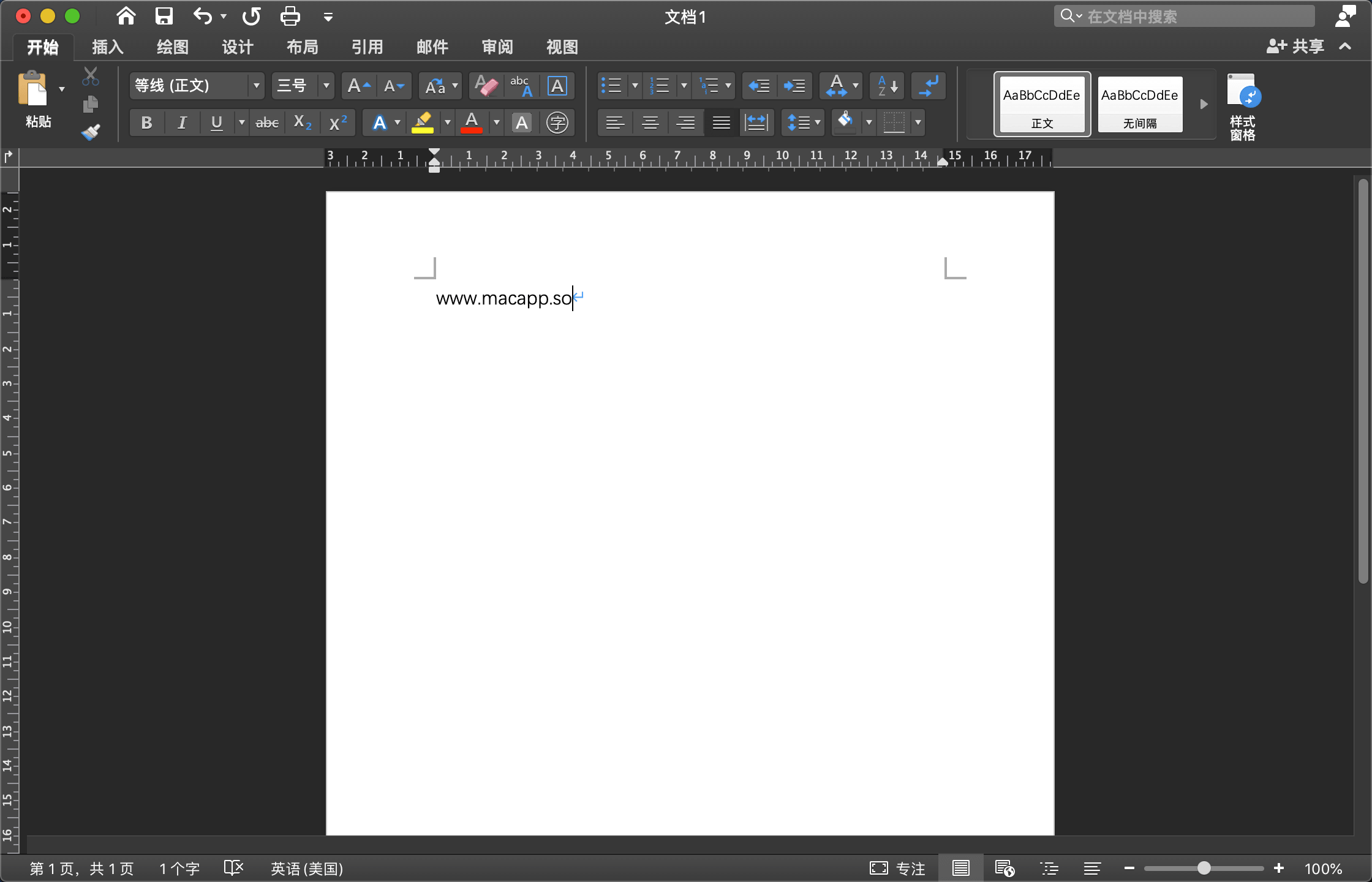
Task: Enter 专注 focus mode
Action: tap(897, 868)
